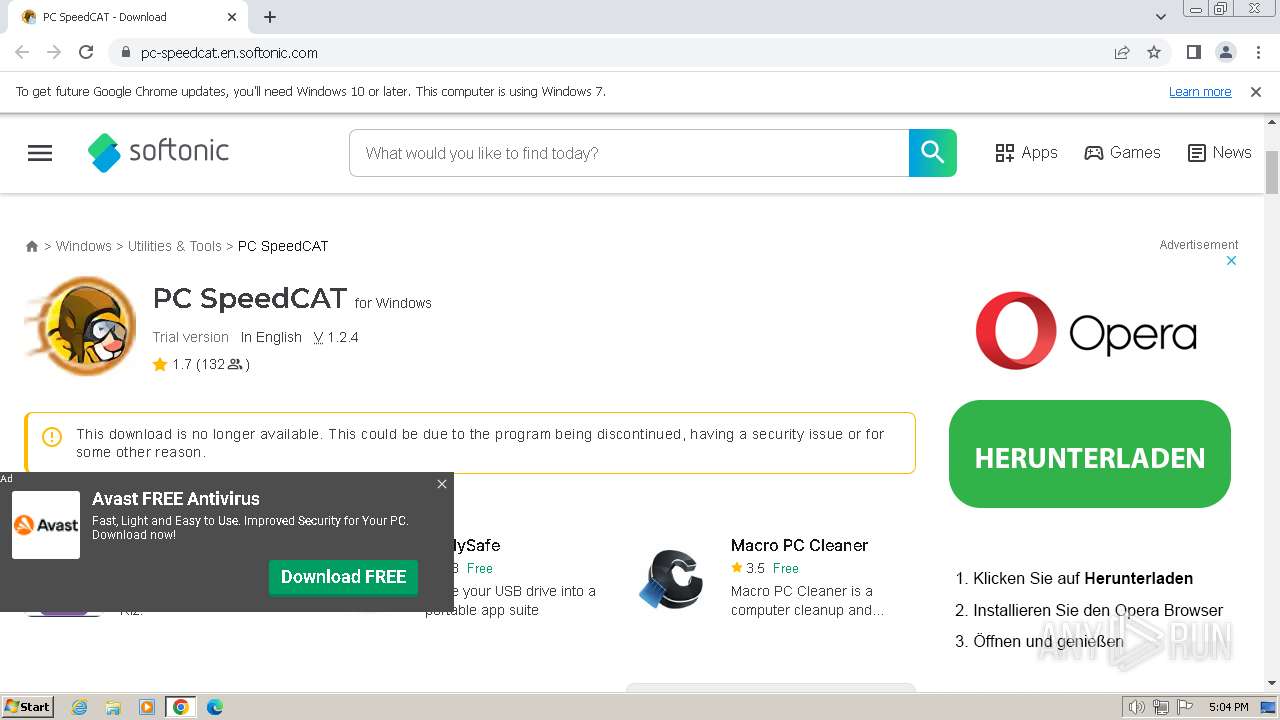Toggle the Chrome side panel

point(1193,52)
